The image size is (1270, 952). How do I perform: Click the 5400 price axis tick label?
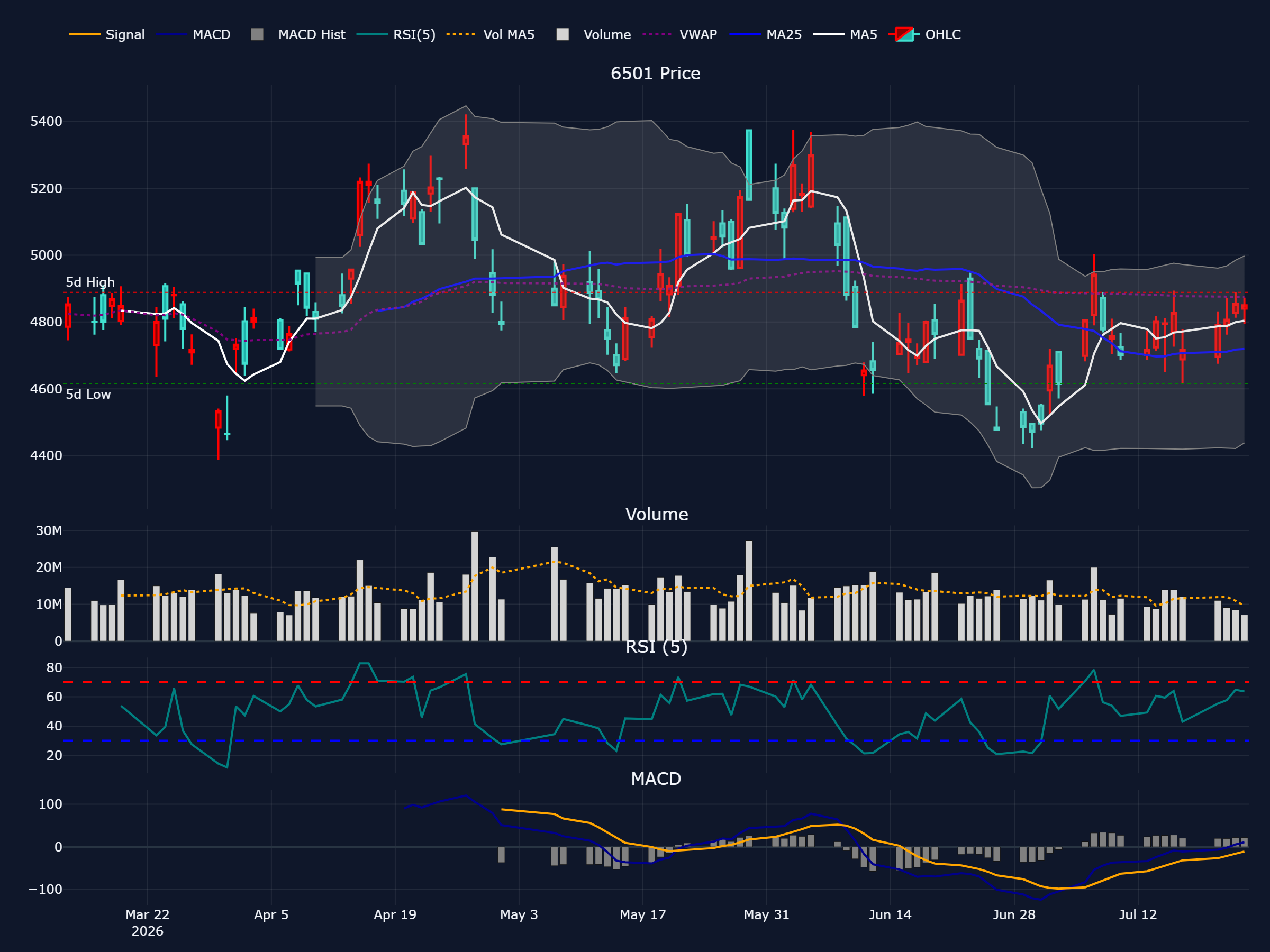pyautogui.click(x=47, y=122)
